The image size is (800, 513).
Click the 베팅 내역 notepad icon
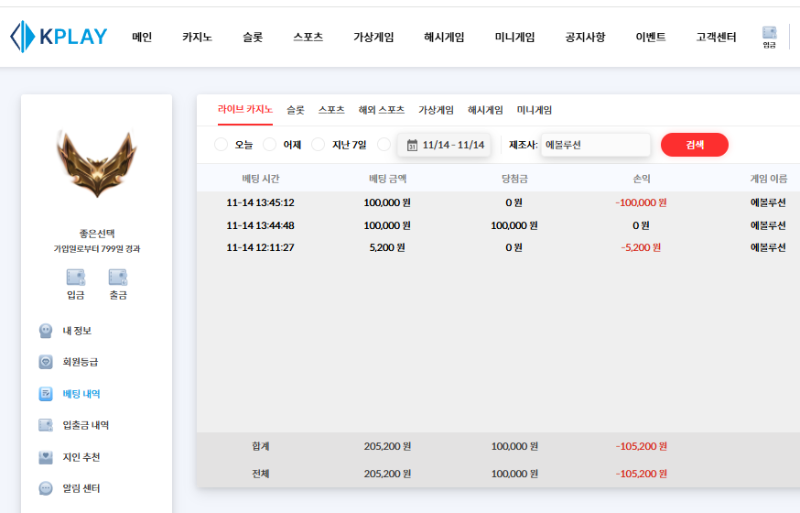45,394
